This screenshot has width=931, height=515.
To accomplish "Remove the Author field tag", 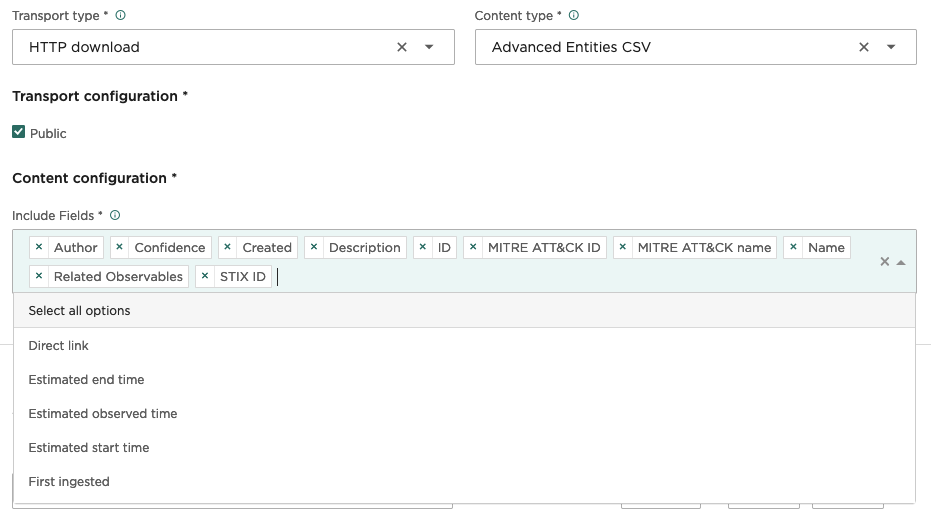I will tap(39, 247).
